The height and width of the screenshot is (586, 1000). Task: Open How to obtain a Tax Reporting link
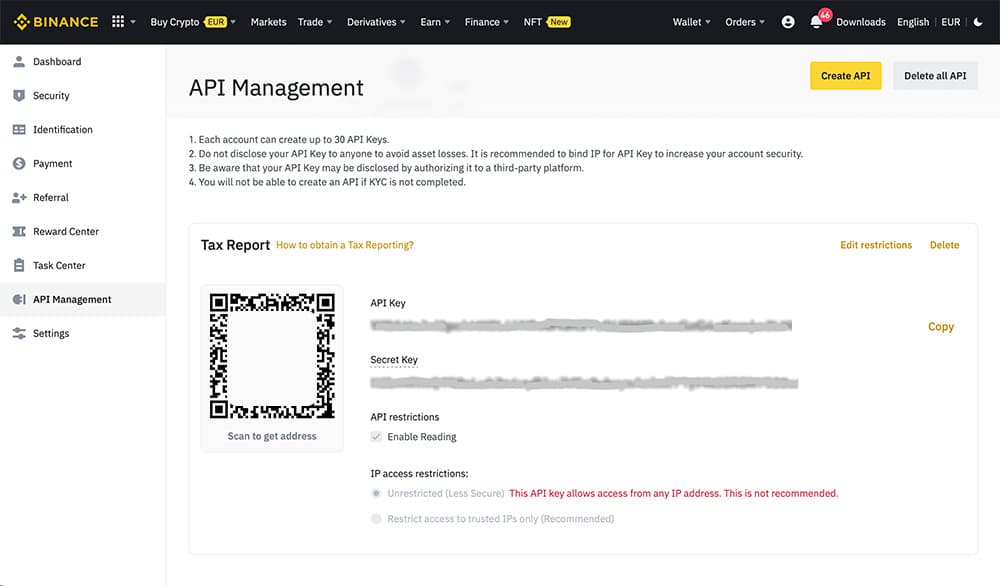coord(344,245)
